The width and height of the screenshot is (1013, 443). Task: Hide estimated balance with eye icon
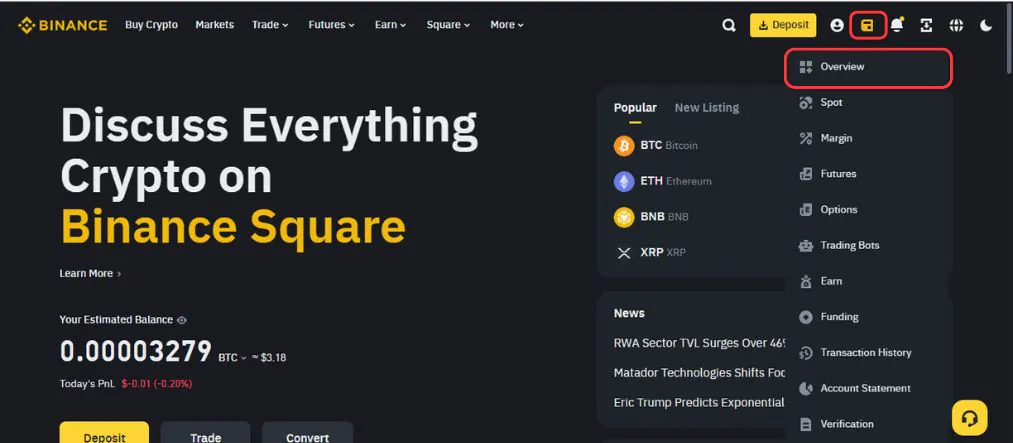click(182, 320)
